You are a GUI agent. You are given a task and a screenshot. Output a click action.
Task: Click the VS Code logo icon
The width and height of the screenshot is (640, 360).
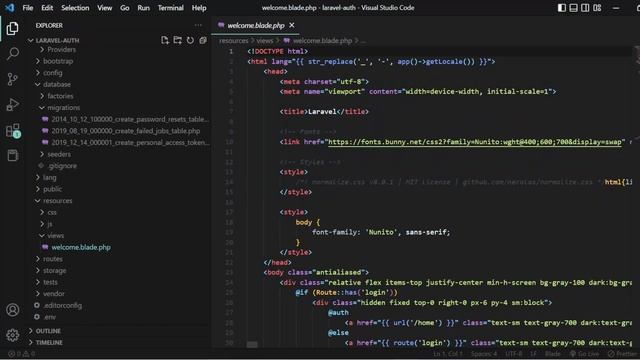click(9, 7)
